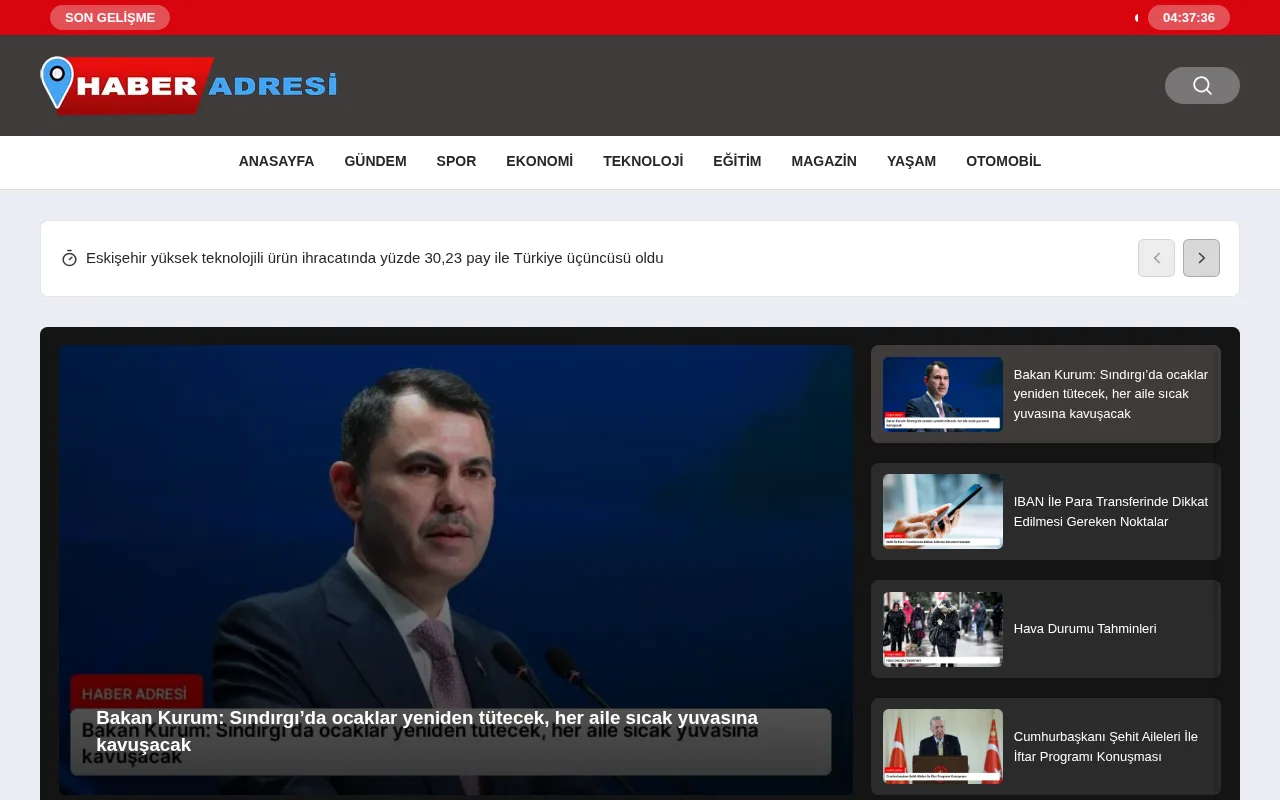Screen dimensions: 1280x800
Task: Open the TEKNOLOJİ menu item
Action: click(643, 161)
